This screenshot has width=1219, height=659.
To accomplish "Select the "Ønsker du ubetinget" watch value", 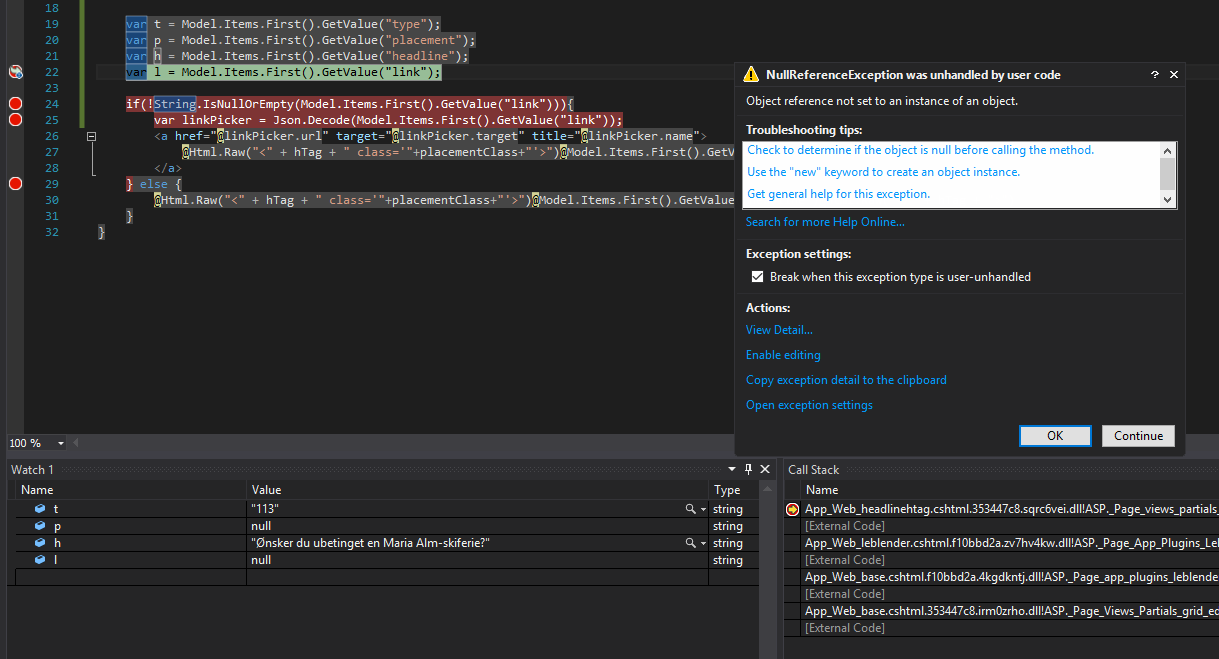I will 371,543.
